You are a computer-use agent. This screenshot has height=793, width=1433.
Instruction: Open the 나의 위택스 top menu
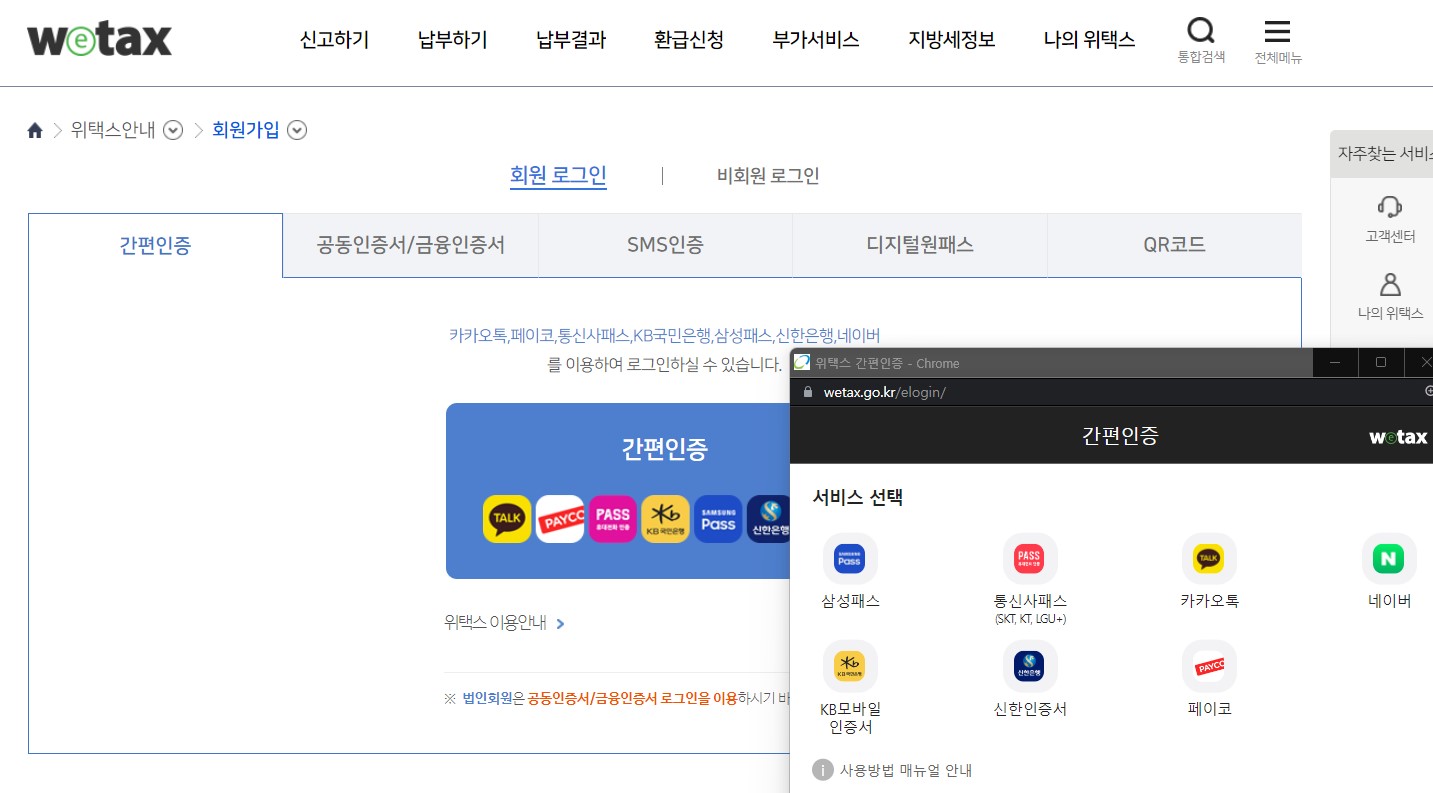click(1089, 40)
